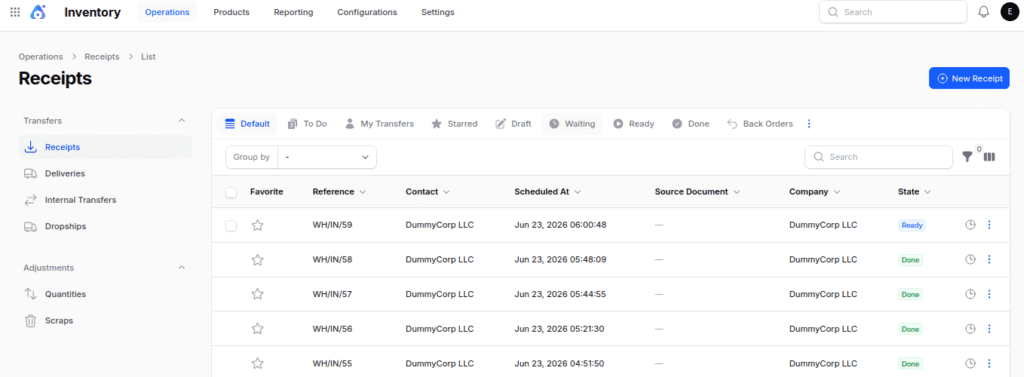Sort by the Source Document column
Viewport: 1024px width, 377px height.
pos(697,192)
